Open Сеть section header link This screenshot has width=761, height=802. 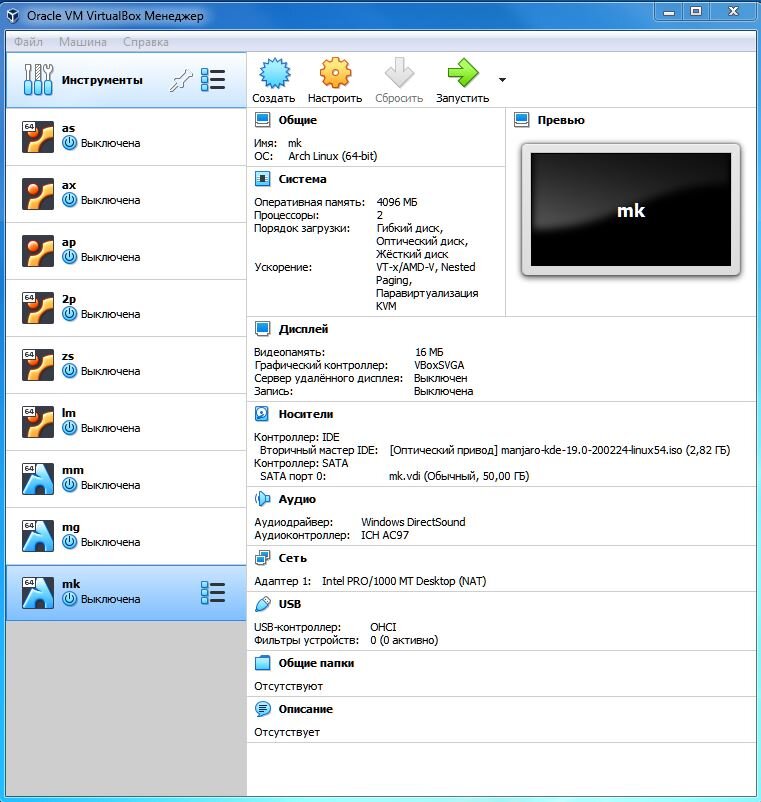(x=293, y=558)
